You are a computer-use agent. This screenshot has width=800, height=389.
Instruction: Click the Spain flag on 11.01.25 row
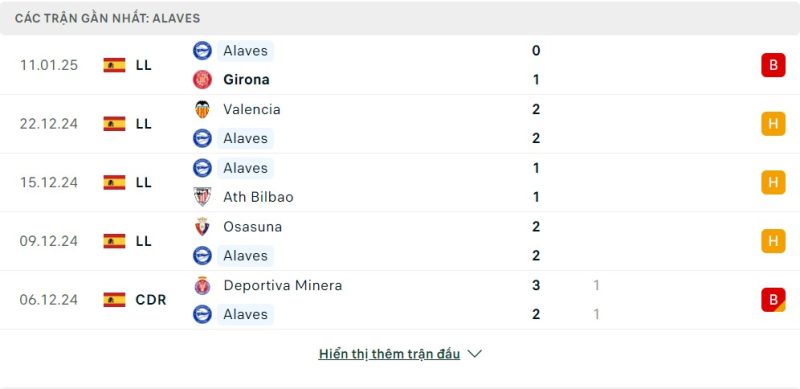(114, 65)
